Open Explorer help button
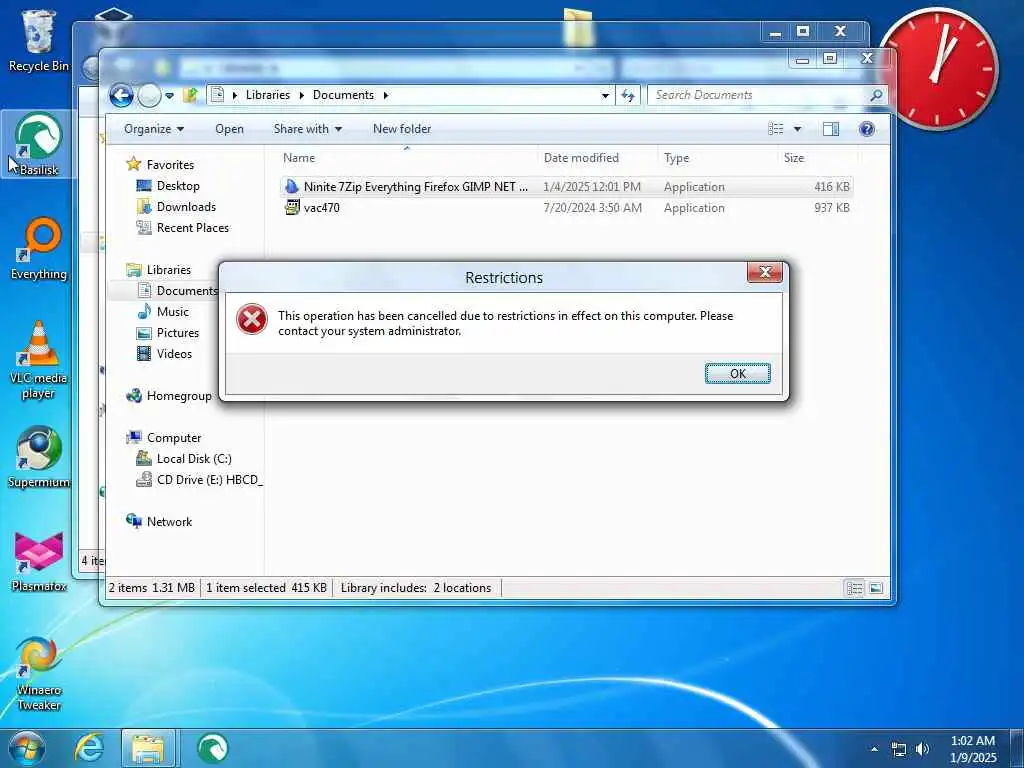The width and height of the screenshot is (1024, 768). (x=867, y=129)
